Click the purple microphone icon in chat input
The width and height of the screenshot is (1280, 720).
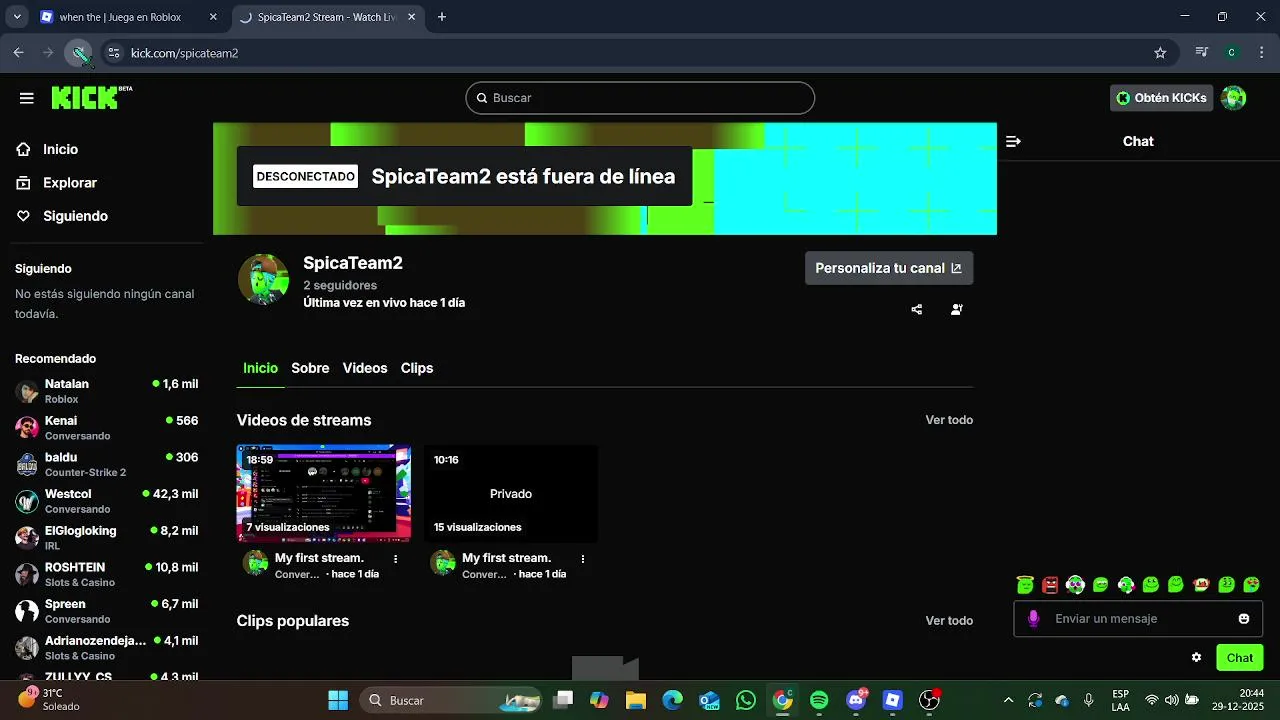(1034, 619)
